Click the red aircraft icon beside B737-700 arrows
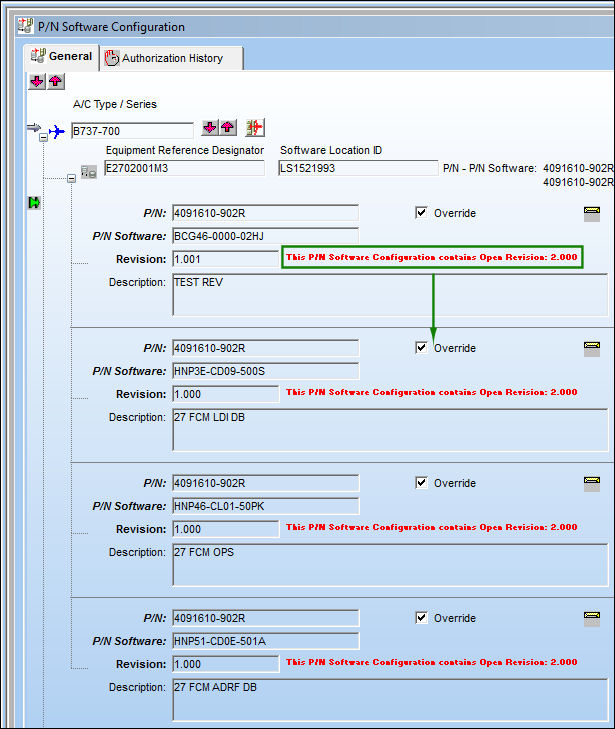Viewport: 615px width, 729px height. pyautogui.click(x=255, y=127)
